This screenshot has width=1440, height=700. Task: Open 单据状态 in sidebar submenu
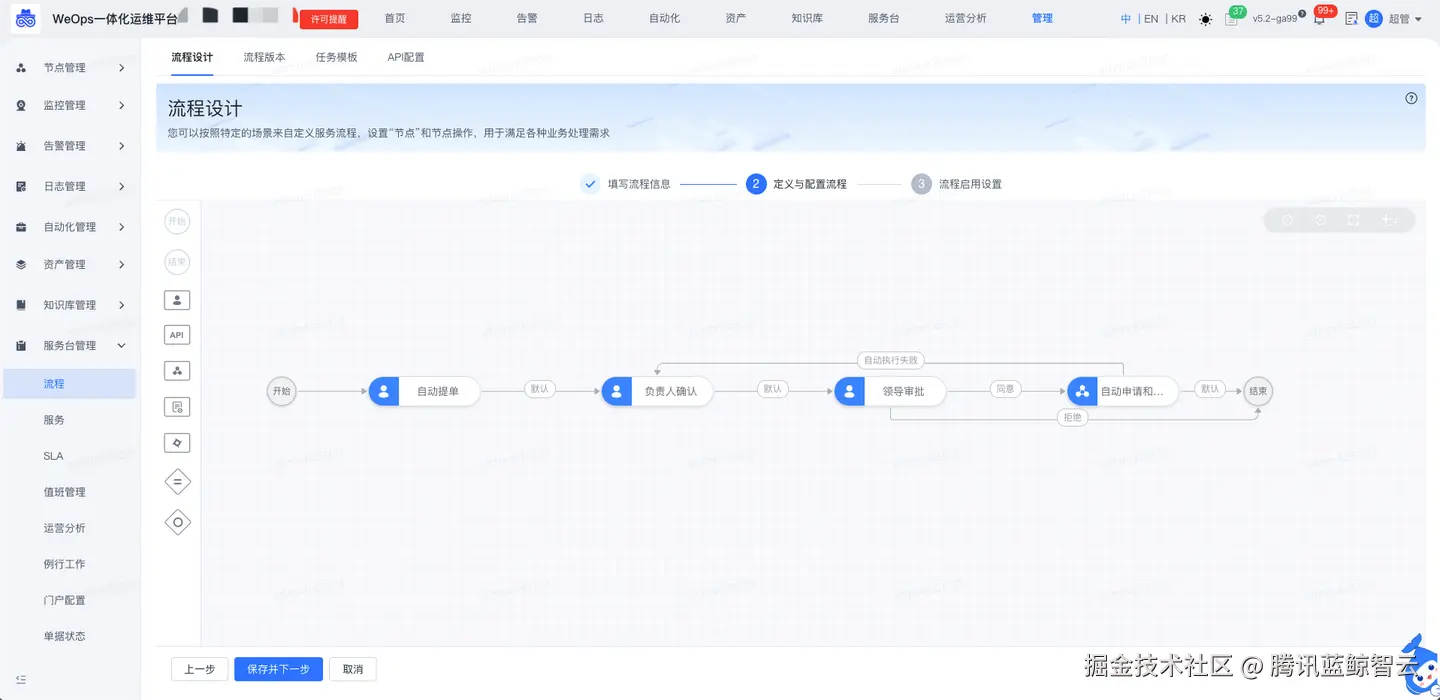64,636
